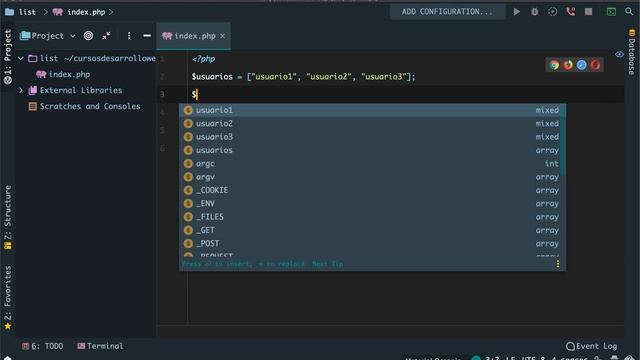This screenshot has width=640, height=360.
Task: Click the completion popup scrollbar
Action: [563, 140]
